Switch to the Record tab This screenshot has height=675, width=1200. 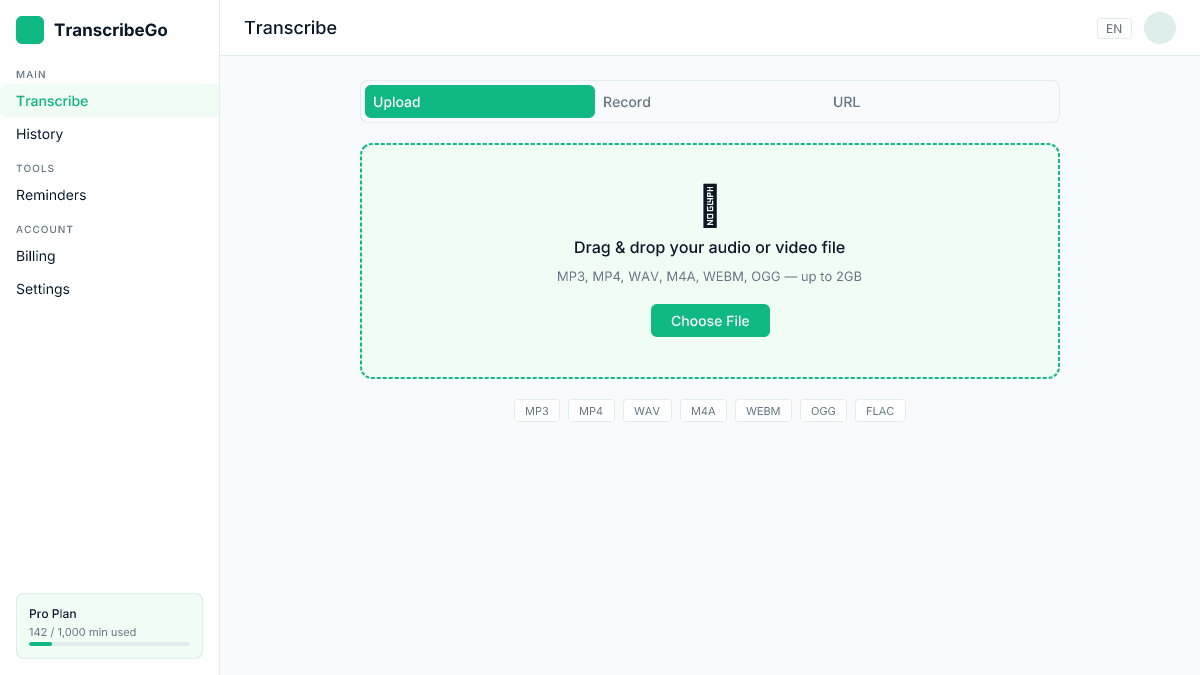[627, 101]
